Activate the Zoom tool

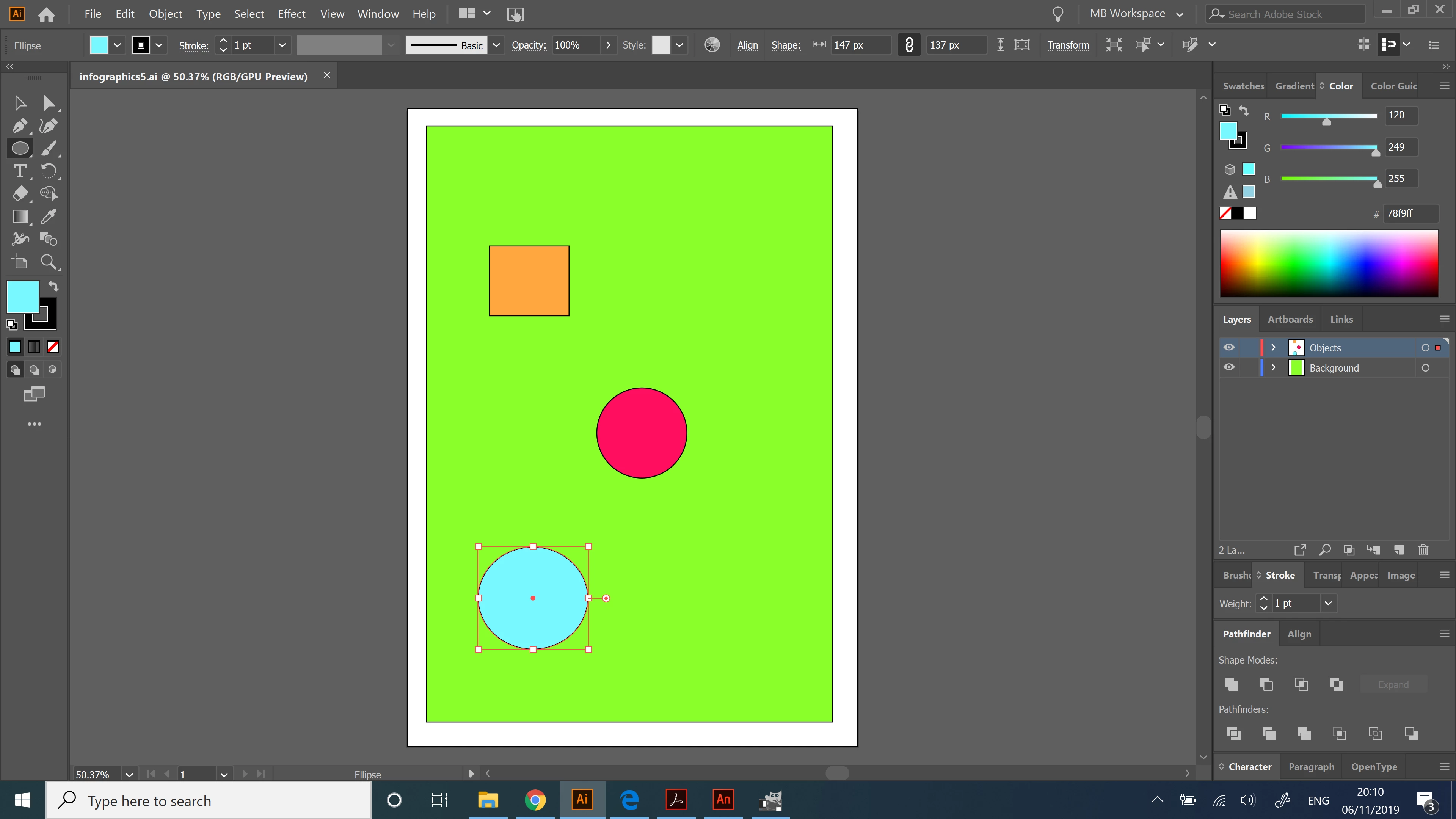pos(49,262)
